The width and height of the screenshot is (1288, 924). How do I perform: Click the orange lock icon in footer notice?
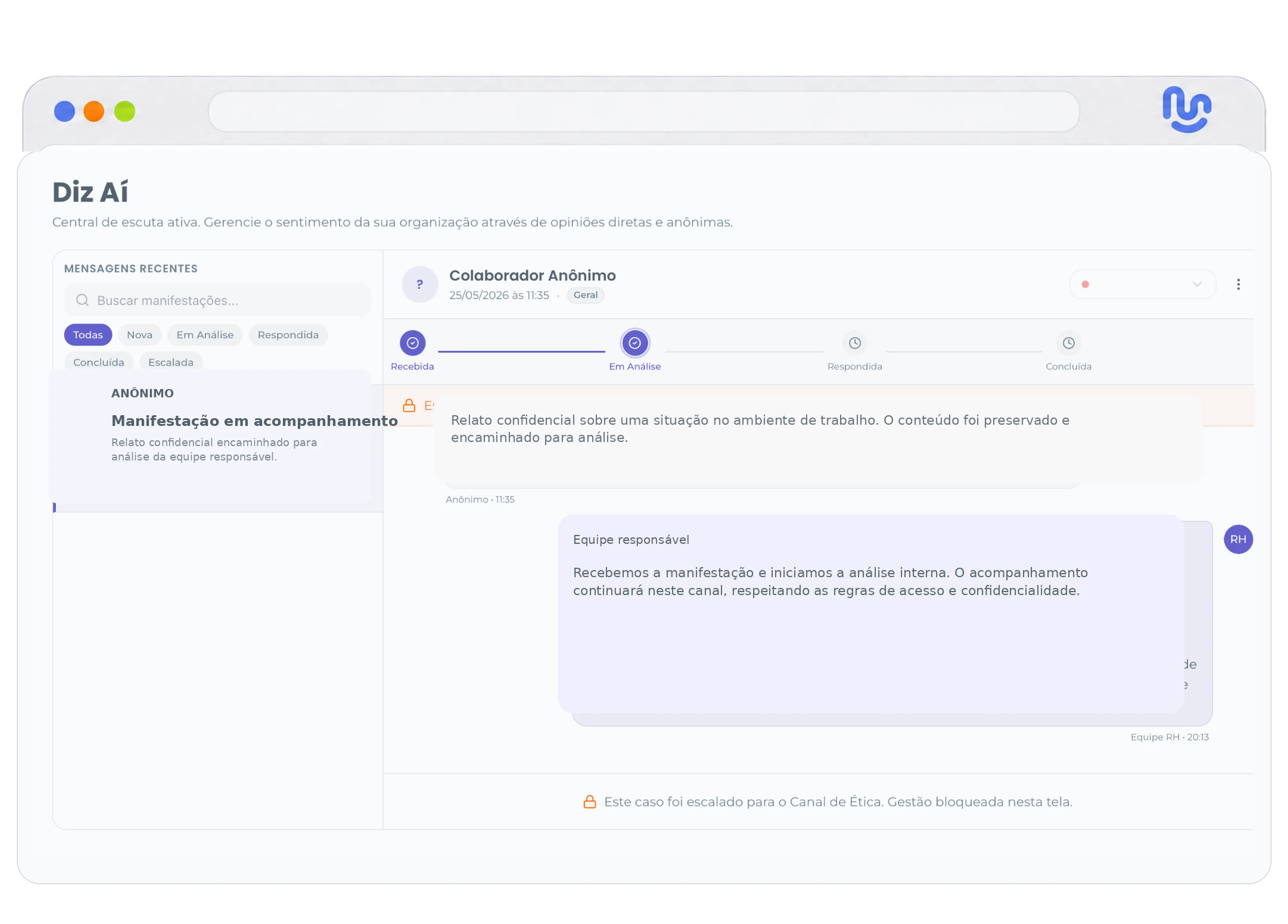pyautogui.click(x=590, y=801)
